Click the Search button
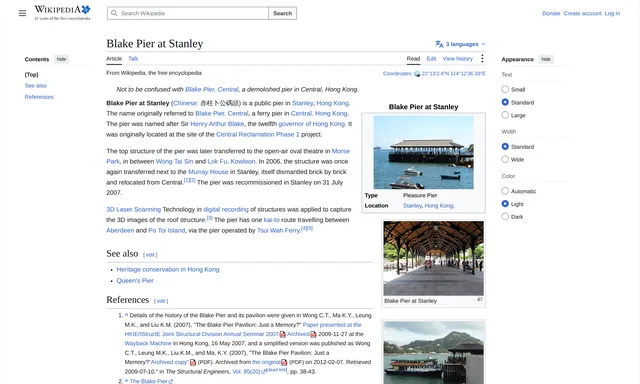The image size is (640, 384). click(282, 13)
